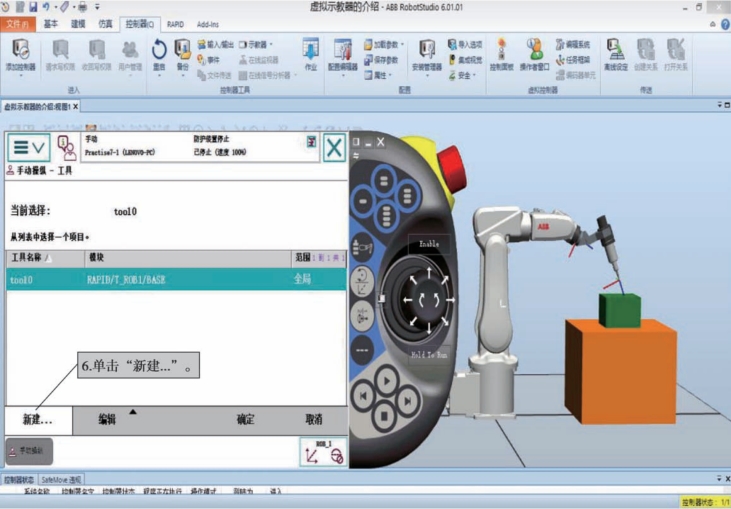Screen dimensions: 731x509
Task: Switch to the Add-Ins tab
Action: pyautogui.click(x=207, y=24)
